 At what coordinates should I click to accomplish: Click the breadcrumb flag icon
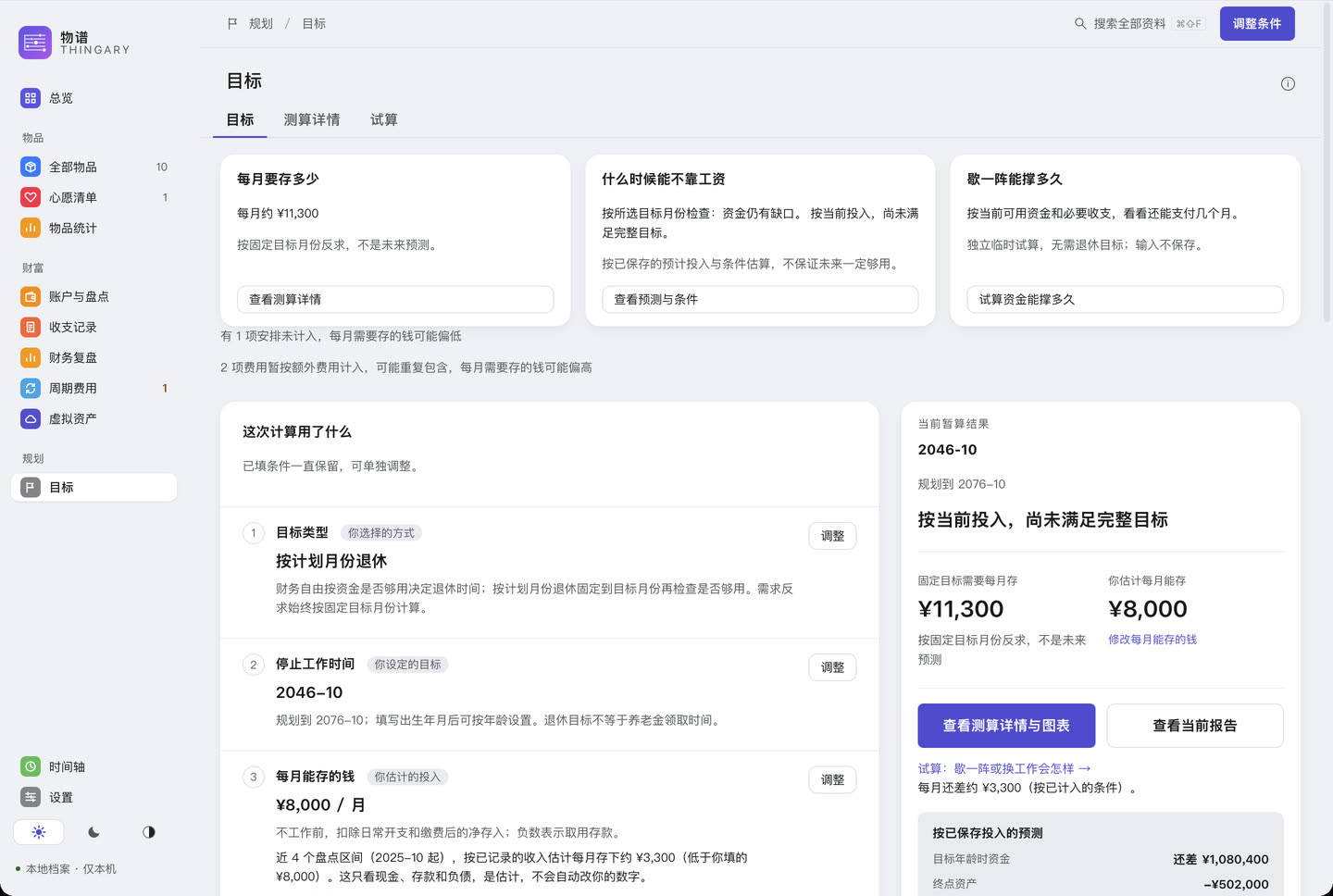pyautogui.click(x=232, y=24)
